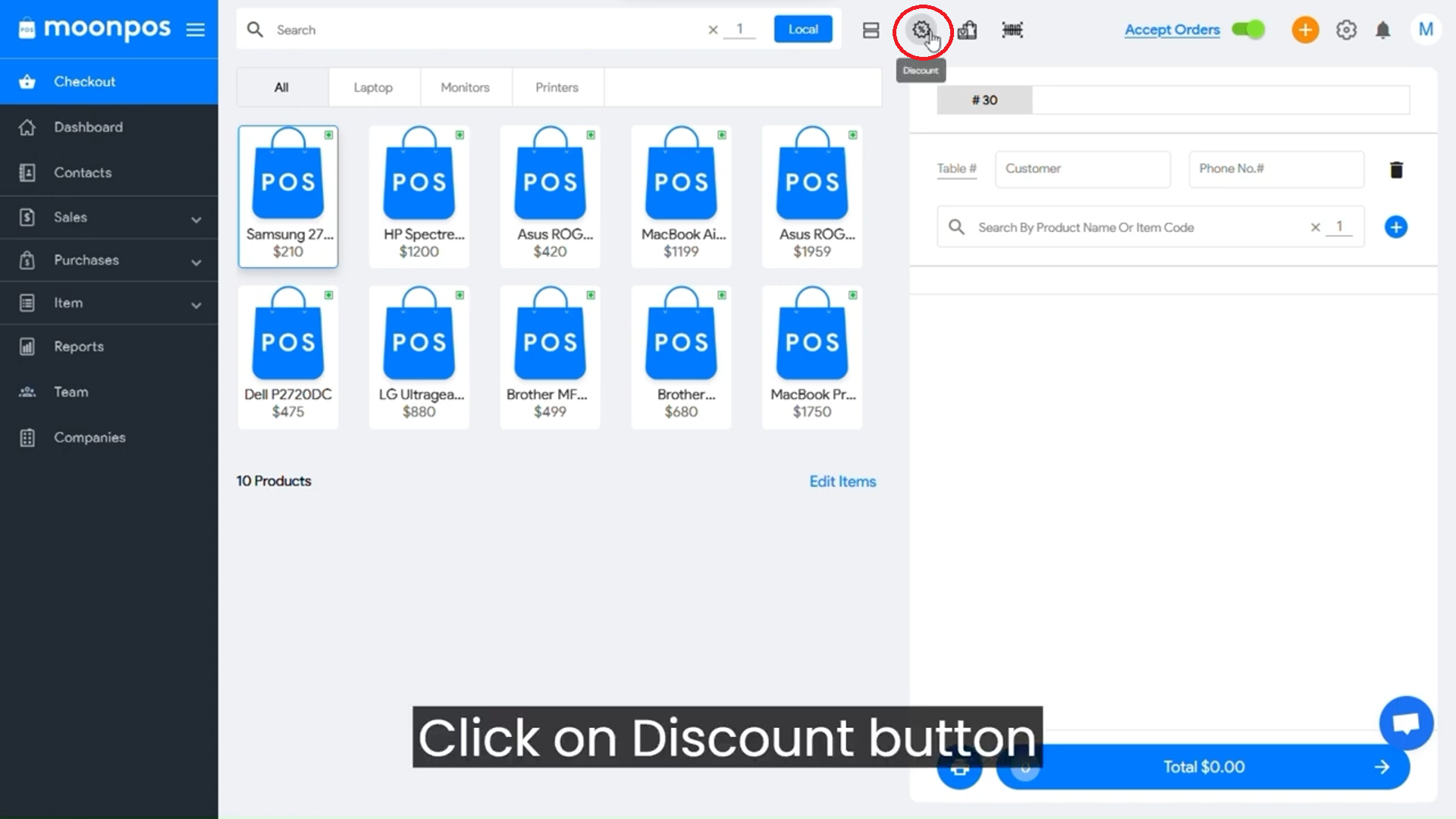Clear the order item search X

[1316, 227]
